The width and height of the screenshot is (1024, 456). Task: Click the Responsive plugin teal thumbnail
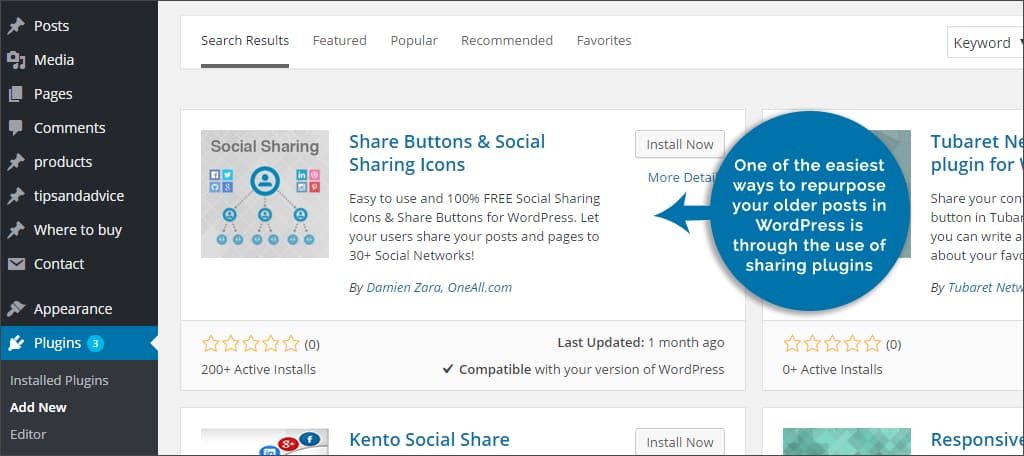(847, 442)
